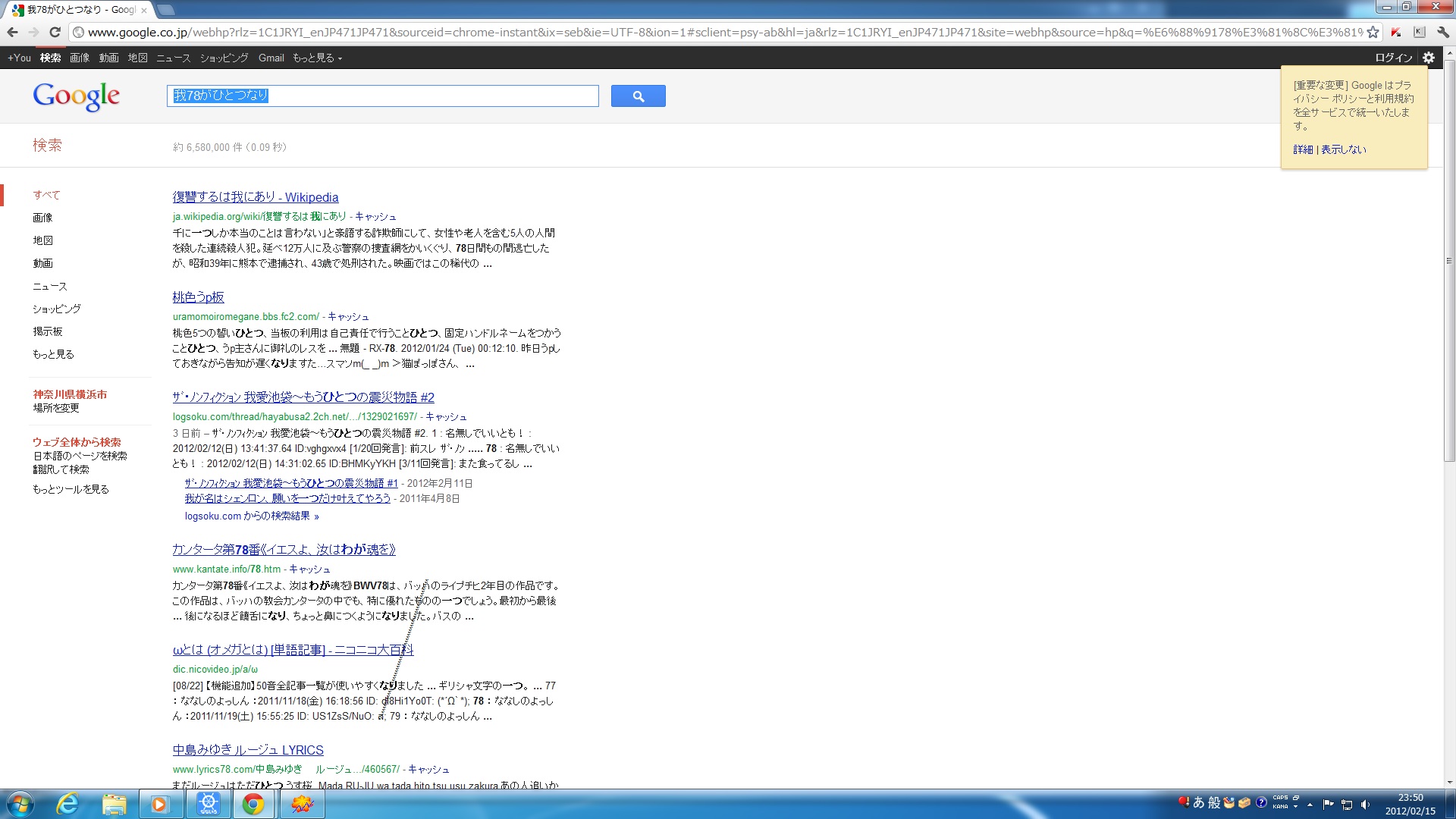Toggle CAPS lock in language bar
The image size is (1456, 819).
[x=1280, y=798]
